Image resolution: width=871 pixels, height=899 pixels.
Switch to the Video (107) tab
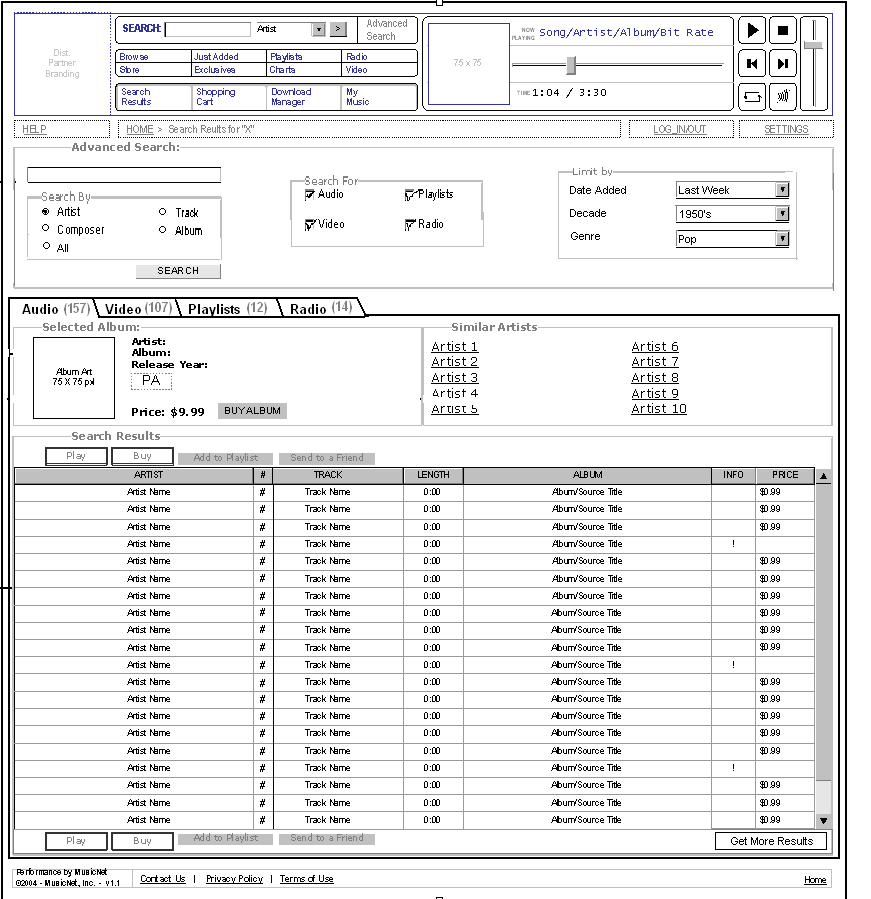pyautogui.click(x=136, y=309)
